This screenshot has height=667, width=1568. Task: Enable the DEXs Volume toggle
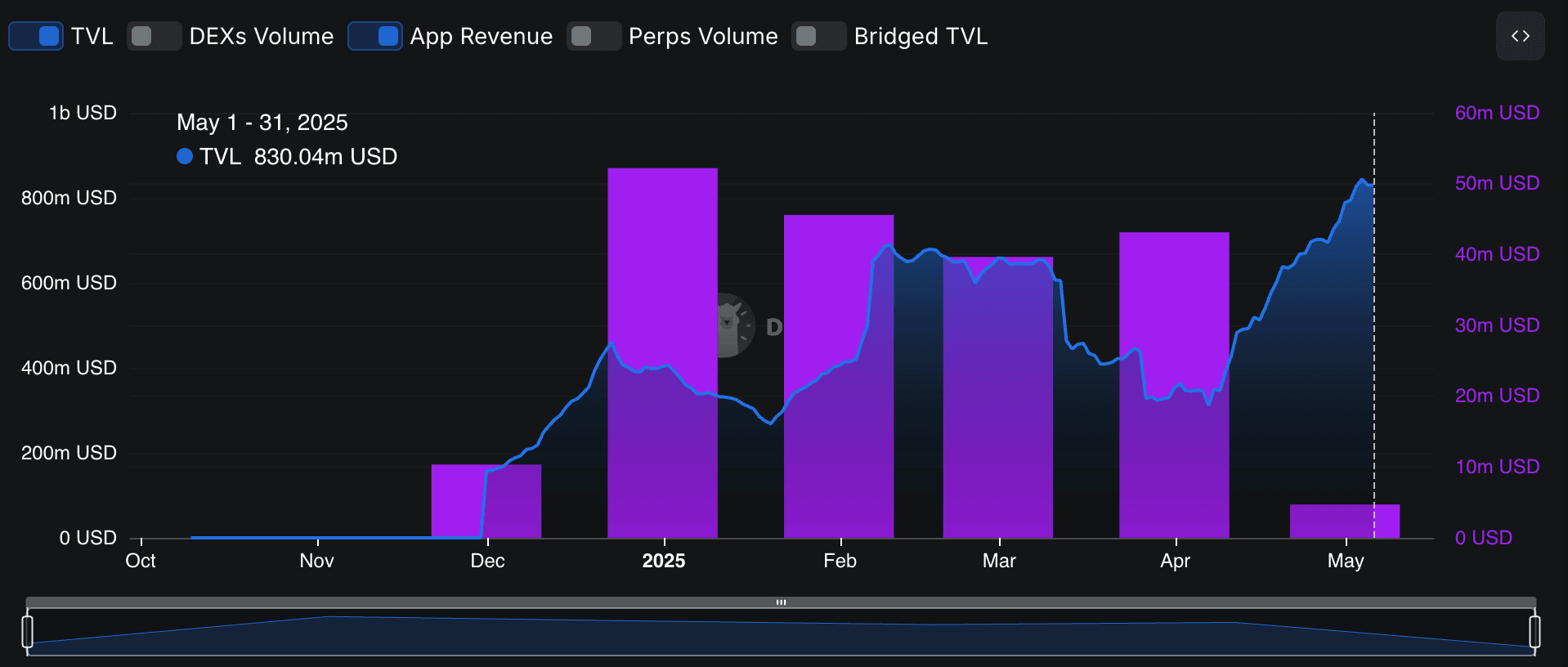click(154, 36)
